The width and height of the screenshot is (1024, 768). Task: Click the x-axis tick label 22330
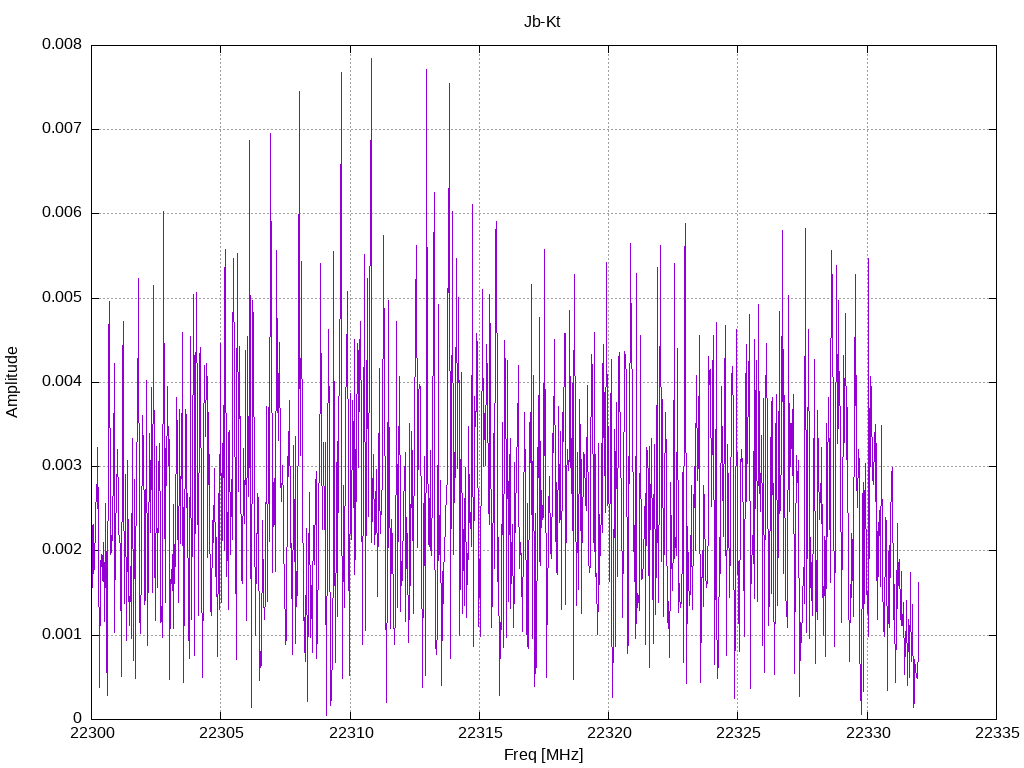(x=867, y=733)
